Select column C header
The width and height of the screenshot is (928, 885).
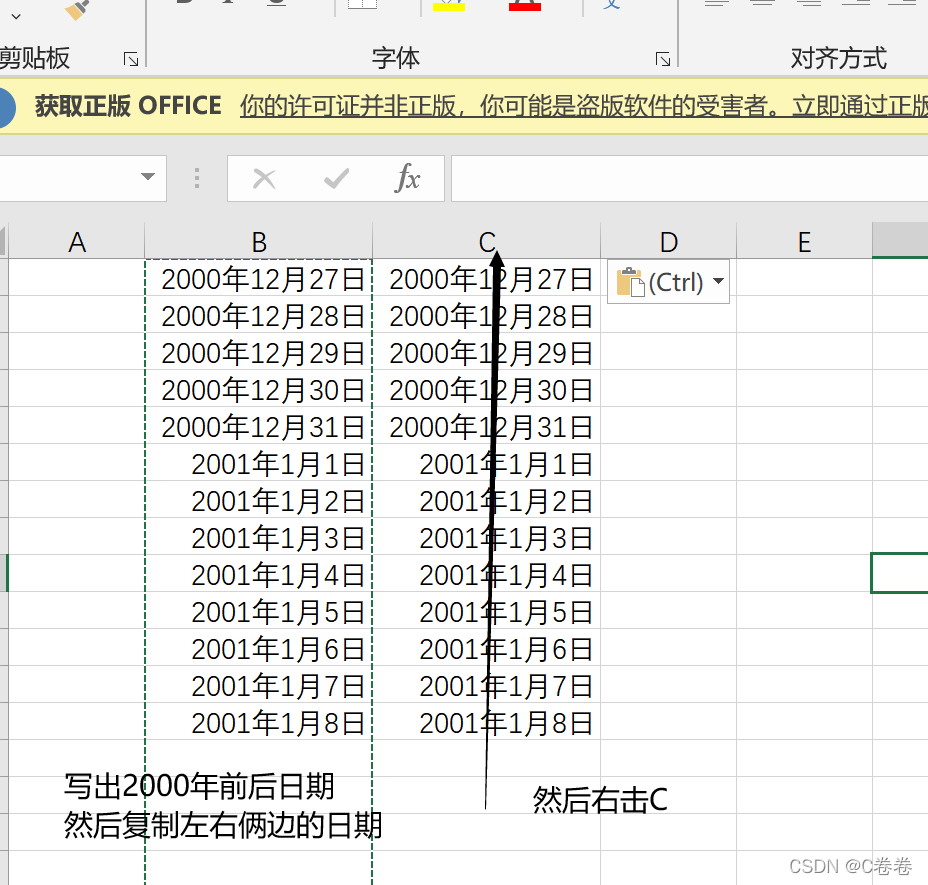click(486, 242)
